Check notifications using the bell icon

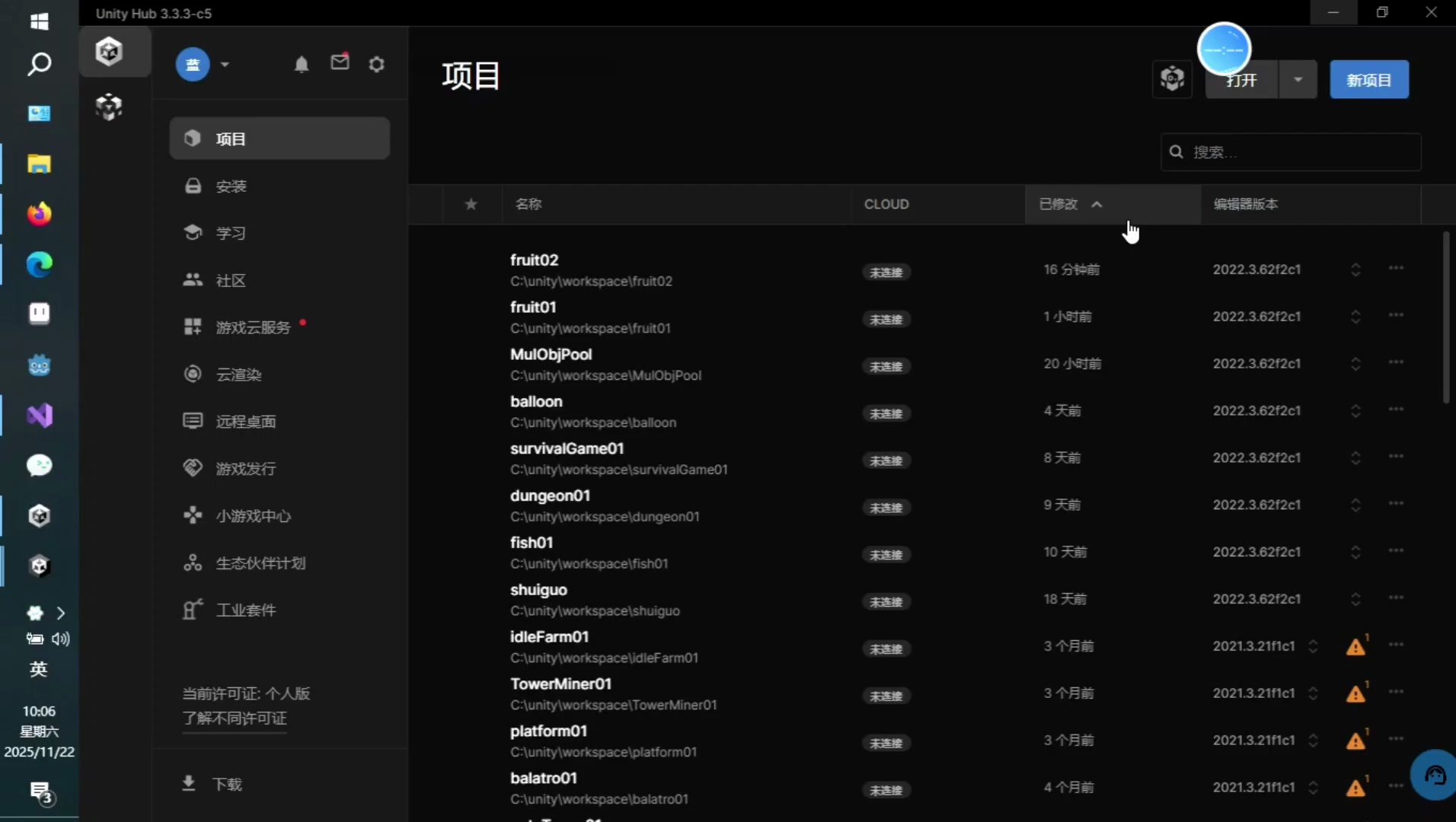(x=302, y=64)
